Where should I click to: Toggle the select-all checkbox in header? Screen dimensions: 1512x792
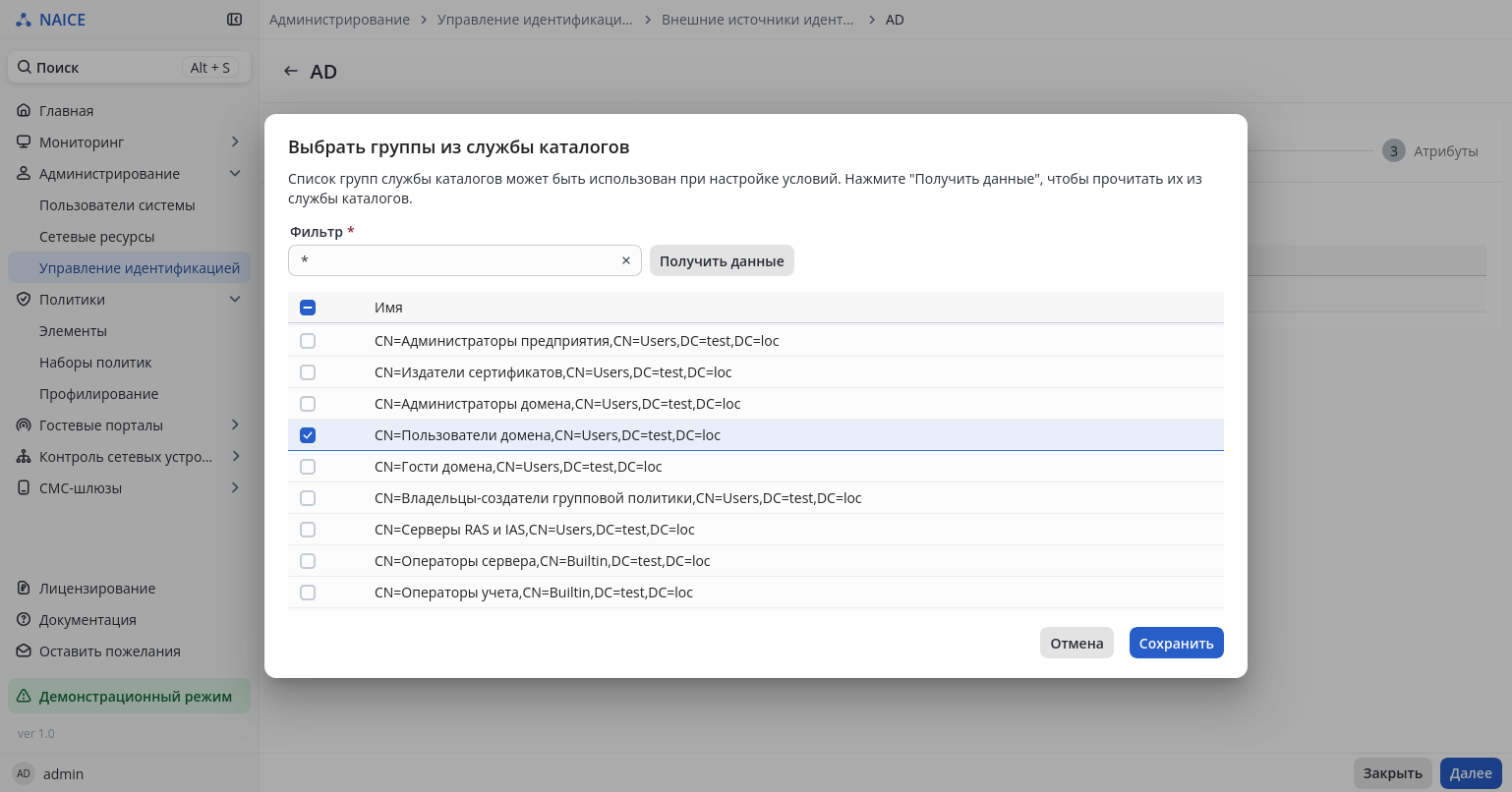[x=308, y=308]
